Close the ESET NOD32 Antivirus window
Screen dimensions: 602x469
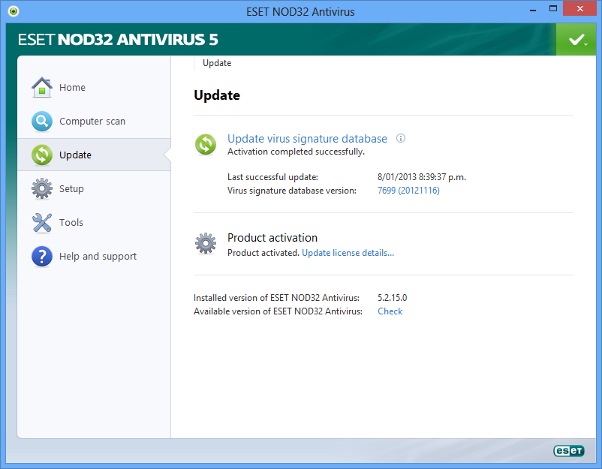[580, 8]
